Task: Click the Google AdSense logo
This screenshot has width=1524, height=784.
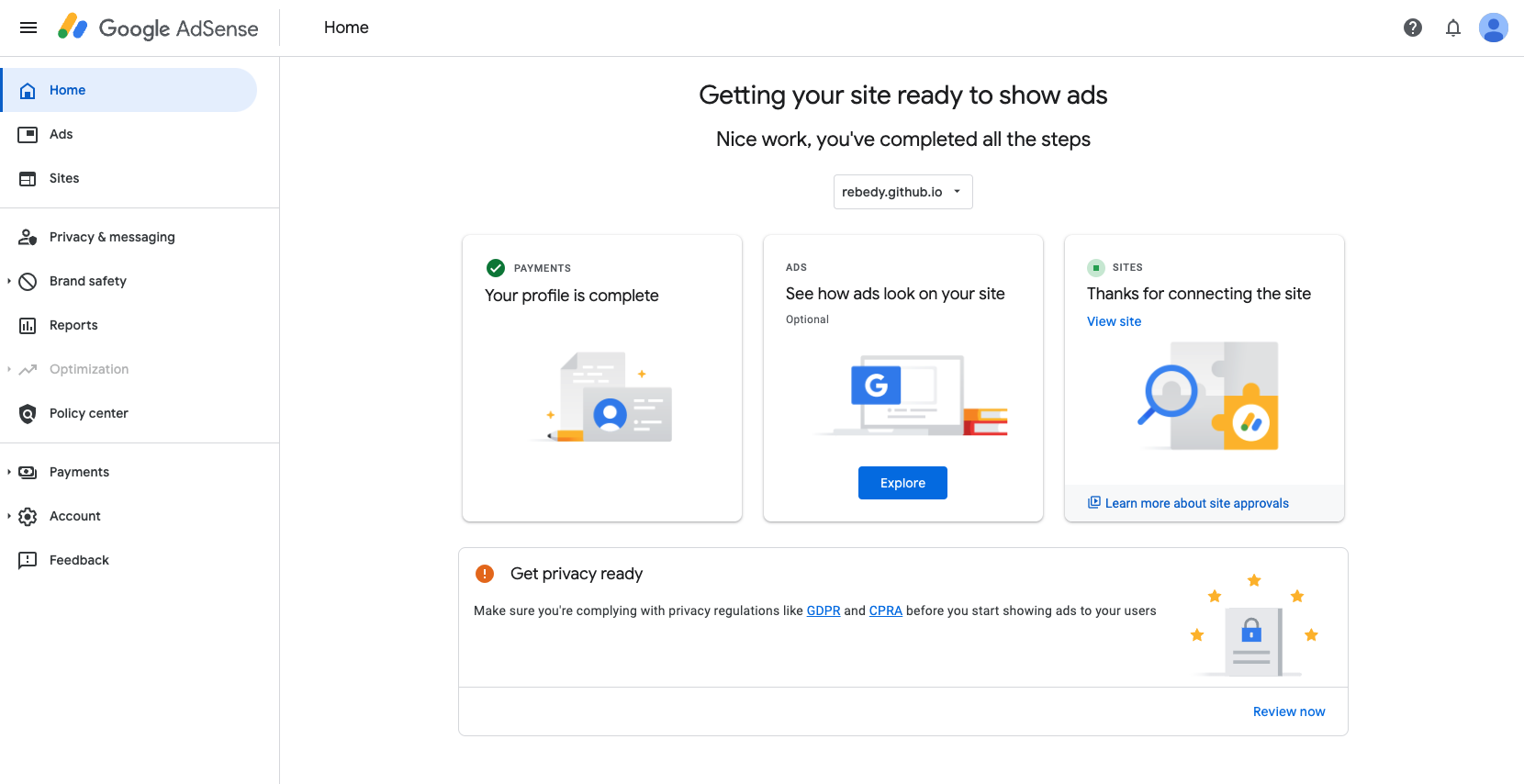Action: 158,28
